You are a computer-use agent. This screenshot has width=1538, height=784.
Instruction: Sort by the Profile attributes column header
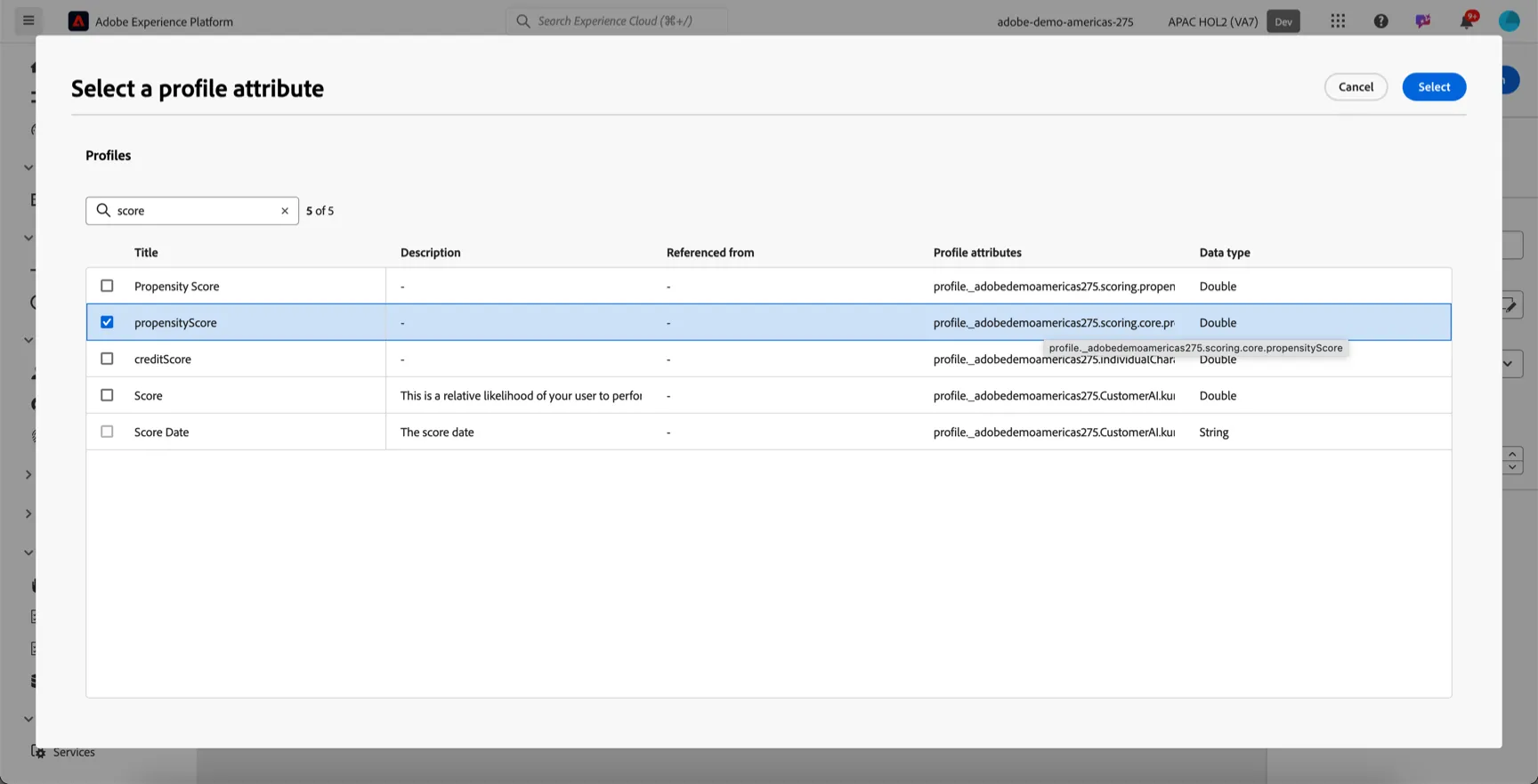(977, 253)
